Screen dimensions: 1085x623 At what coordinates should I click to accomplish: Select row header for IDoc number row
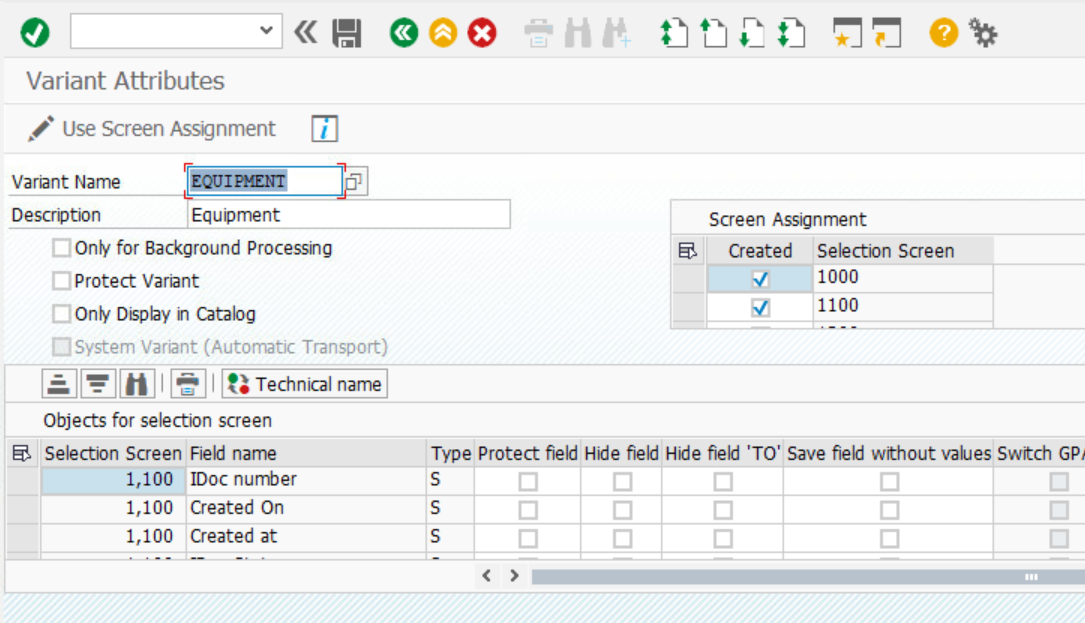[22, 480]
